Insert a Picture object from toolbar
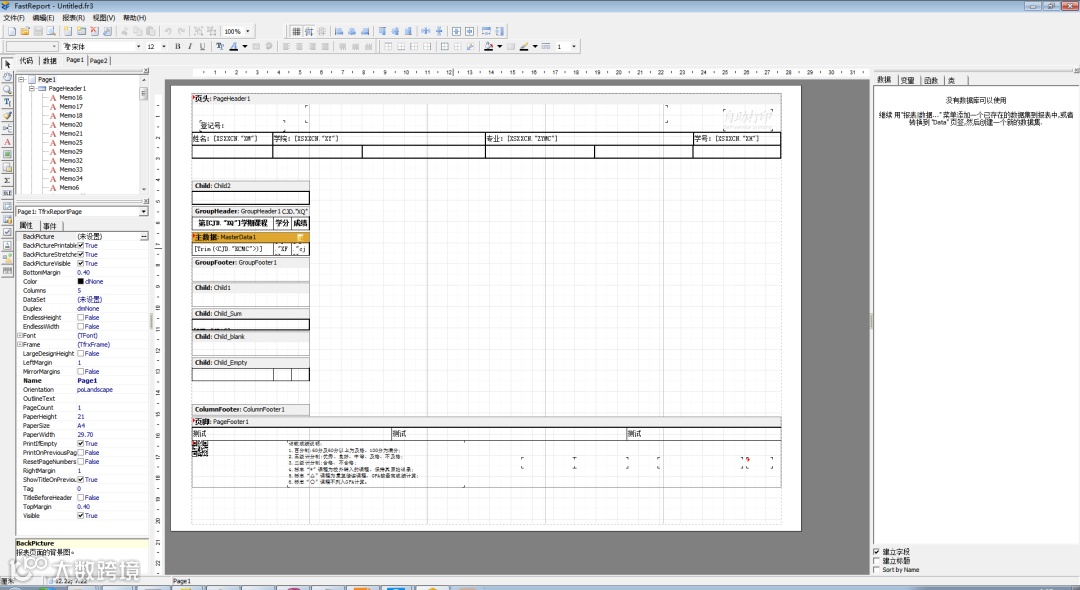1080x590 pixels. [x=8, y=154]
